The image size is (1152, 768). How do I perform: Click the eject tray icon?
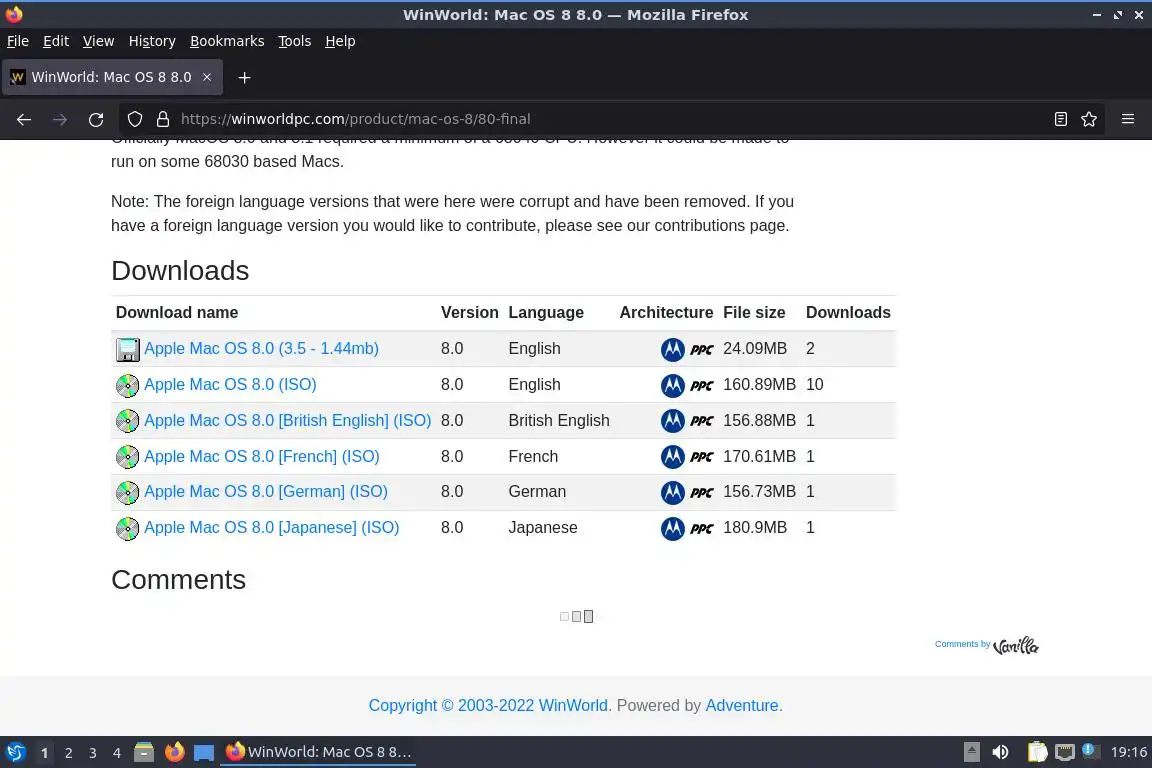pyautogui.click(x=971, y=752)
